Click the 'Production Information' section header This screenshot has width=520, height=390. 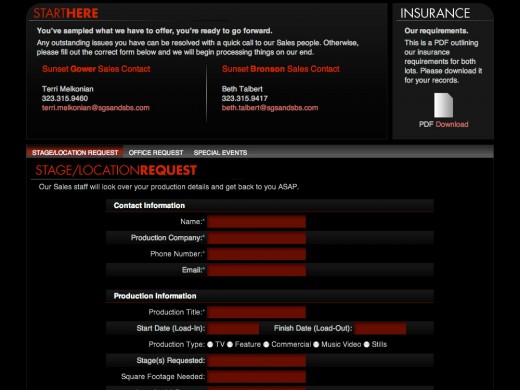tap(155, 296)
